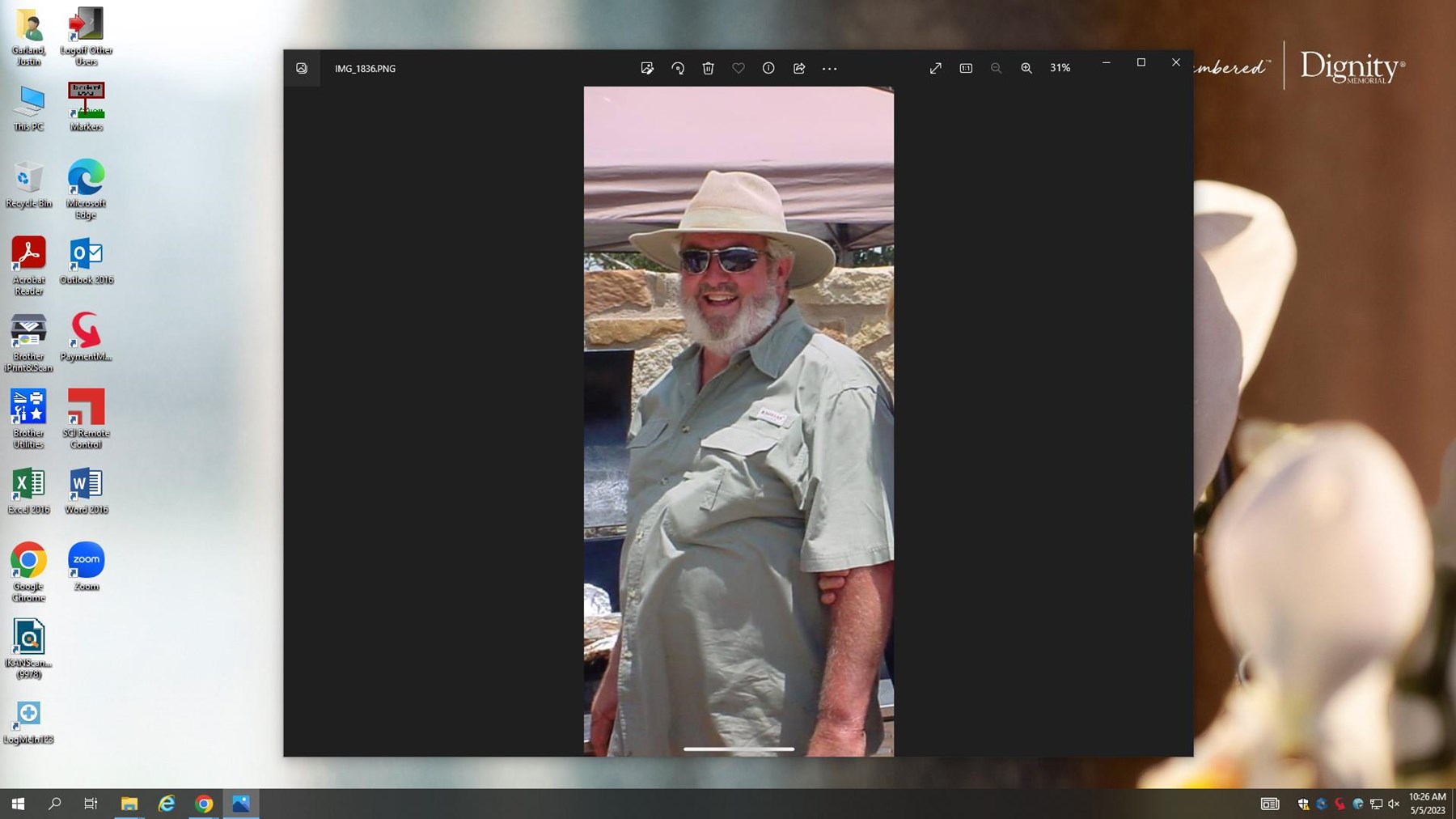The width and height of the screenshot is (1456, 819).
Task: Open the taskbar clock showing 10:26 AM
Action: 1427,804
